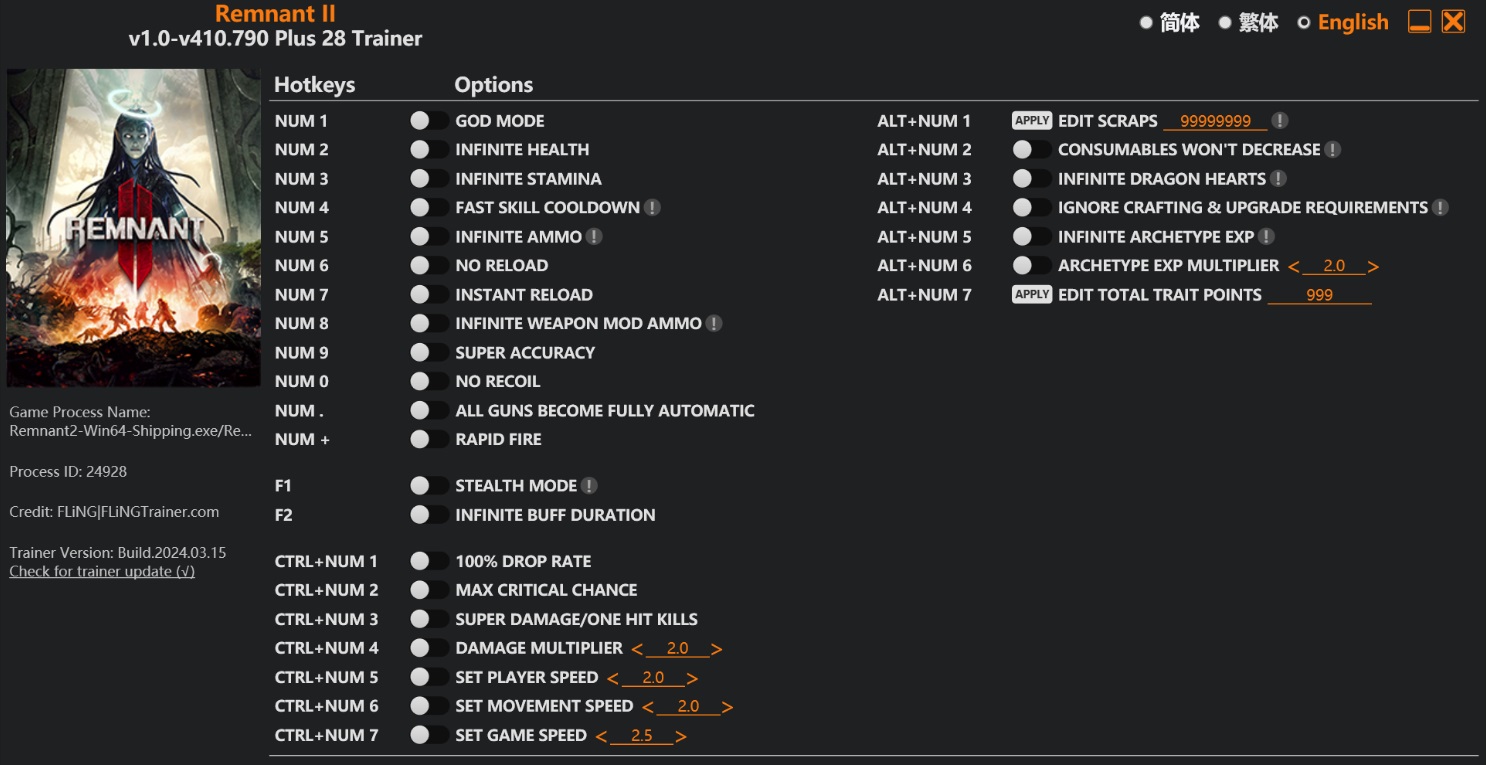This screenshot has width=1486, height=765.
Task: Enable God Mode toggle
Action: click(x=430, y=121)
